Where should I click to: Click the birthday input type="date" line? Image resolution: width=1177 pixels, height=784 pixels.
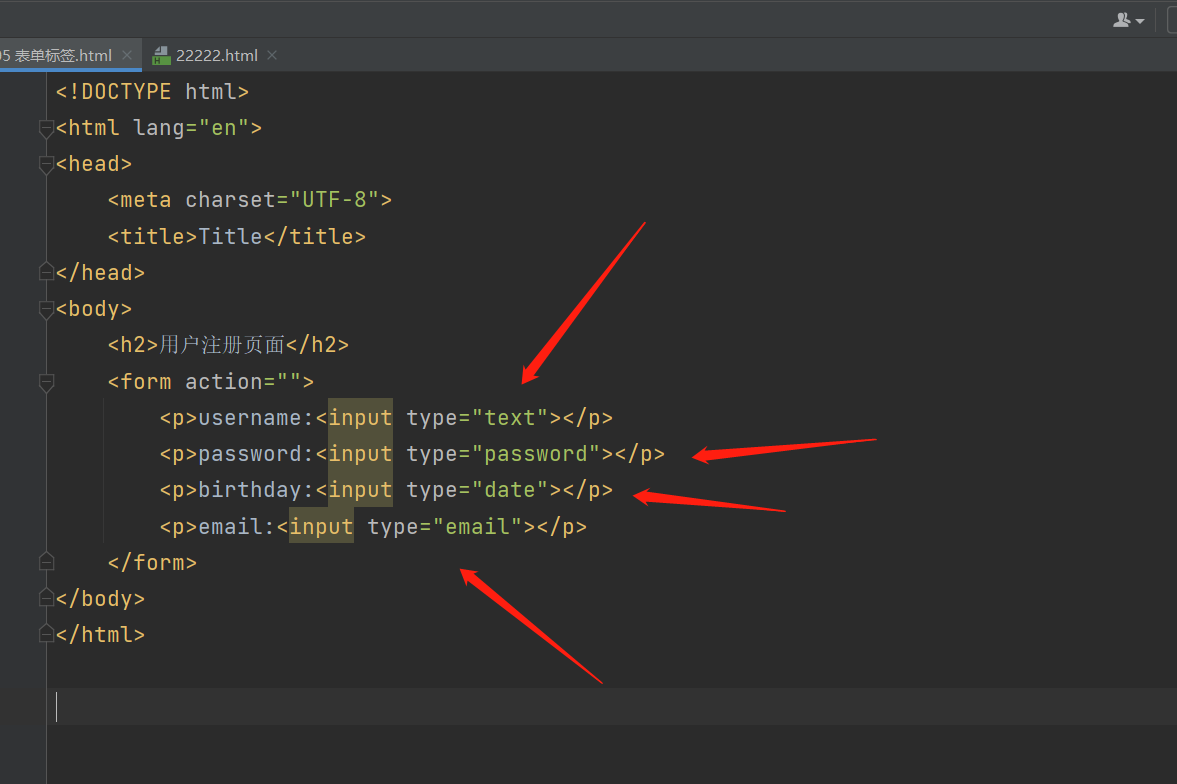(x=386, y=490)
